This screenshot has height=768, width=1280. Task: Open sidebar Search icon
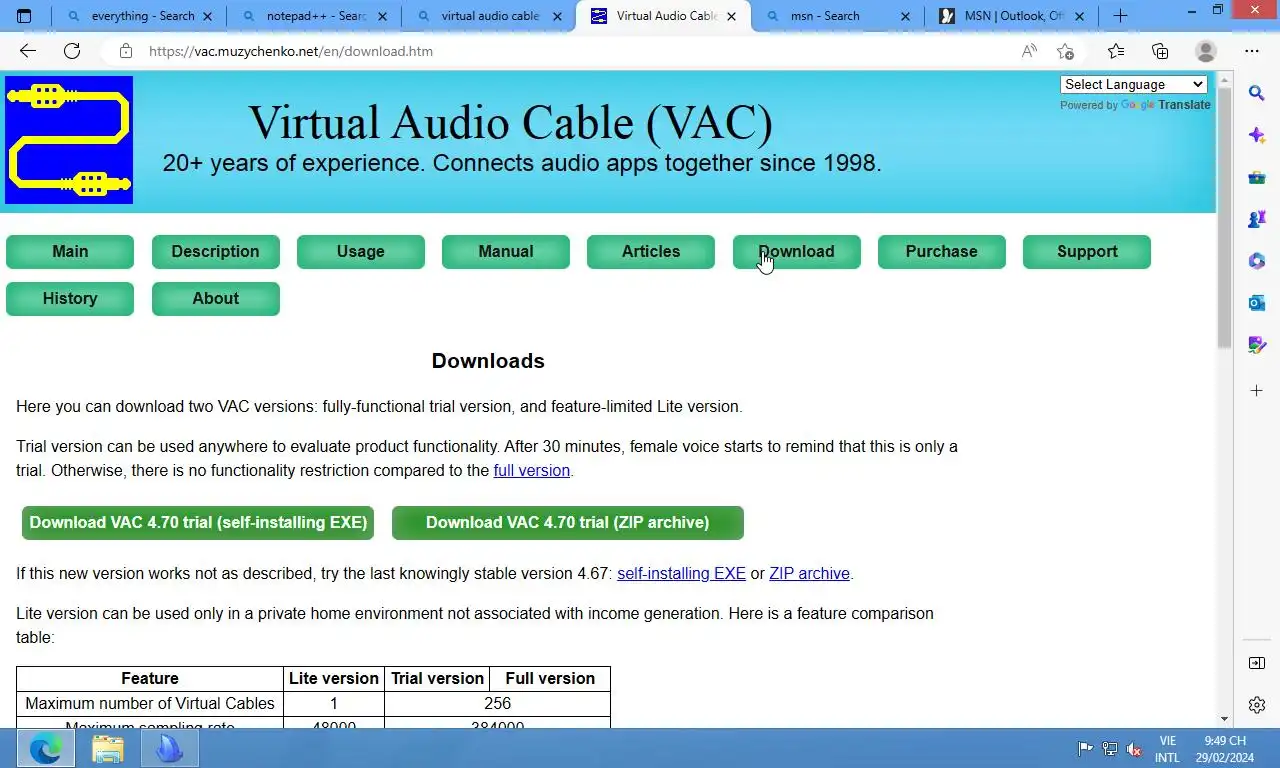pyautogui.click(x=1257, y=93)
